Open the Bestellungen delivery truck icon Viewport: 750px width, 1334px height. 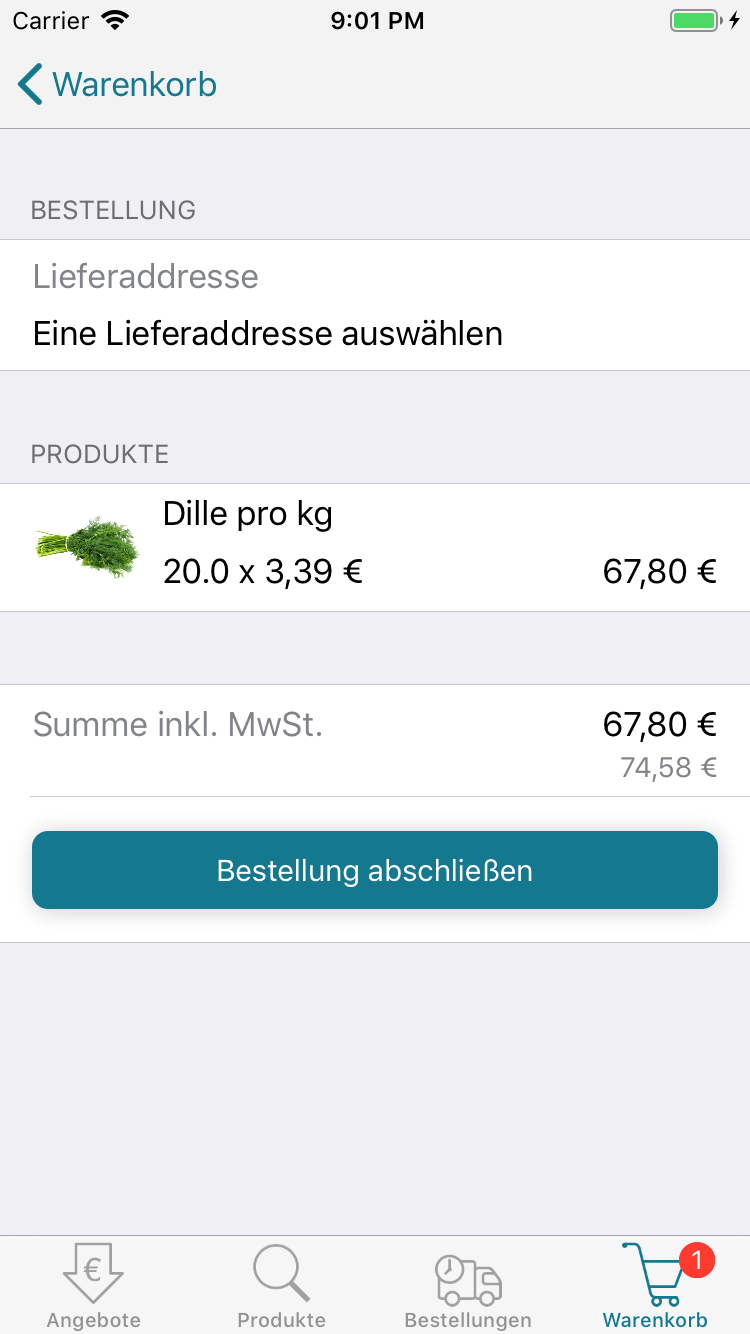click(468, 1278)
